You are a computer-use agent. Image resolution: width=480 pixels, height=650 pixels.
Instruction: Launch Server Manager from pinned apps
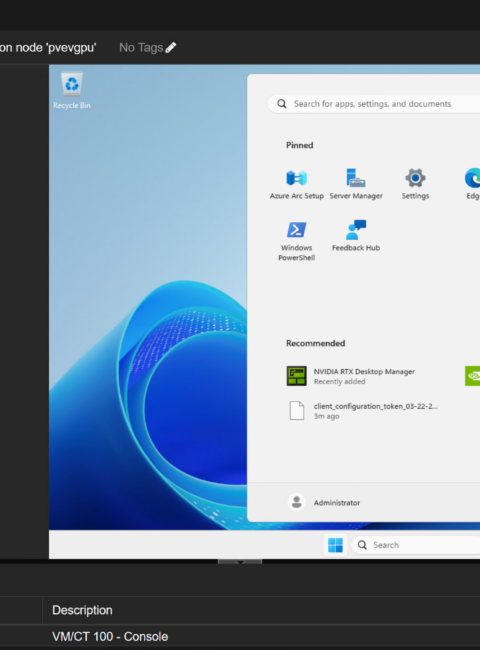[x=356, y=184]
